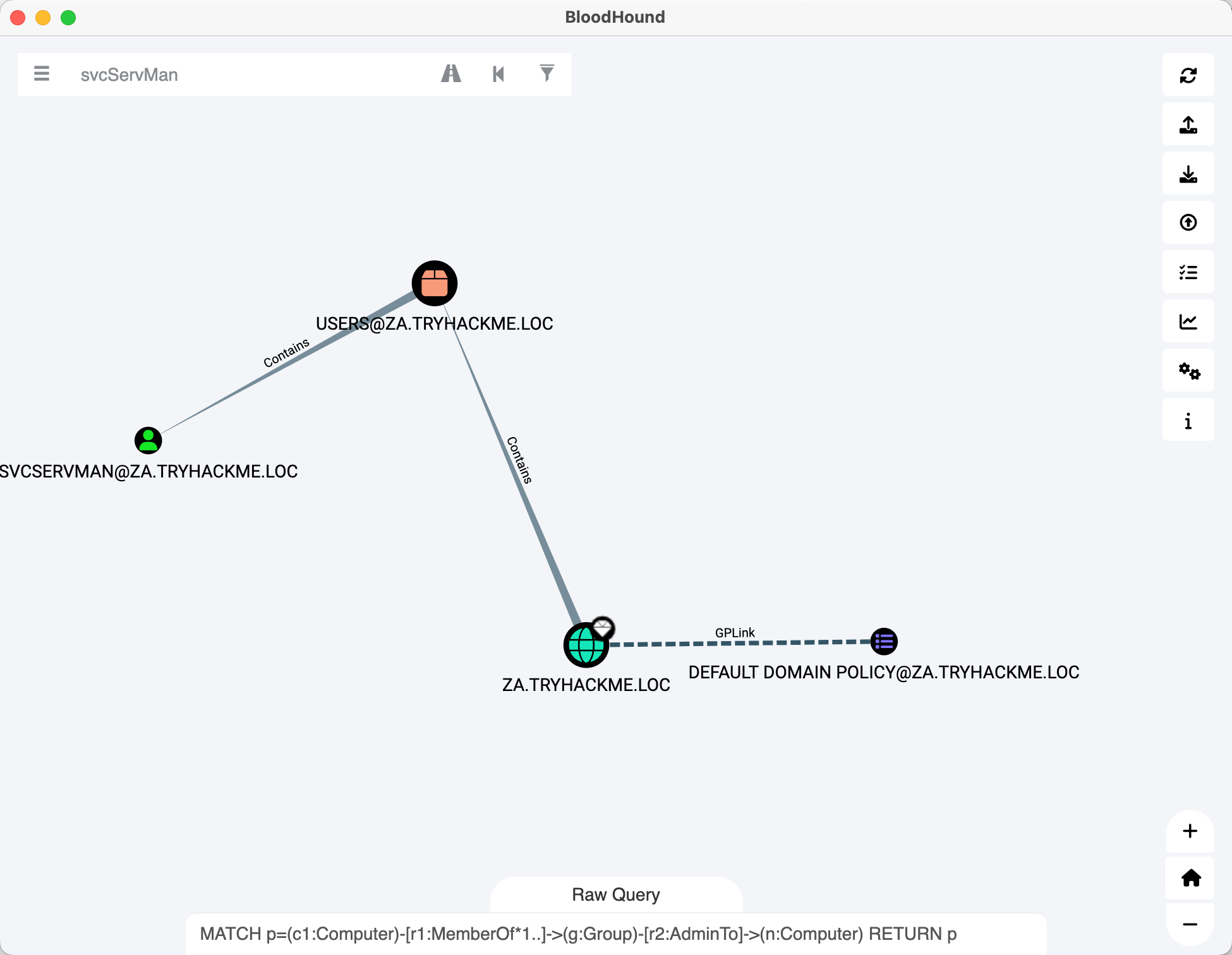Open the upload status list icon
1232x955 pixels.
[x=1188, y=272]
